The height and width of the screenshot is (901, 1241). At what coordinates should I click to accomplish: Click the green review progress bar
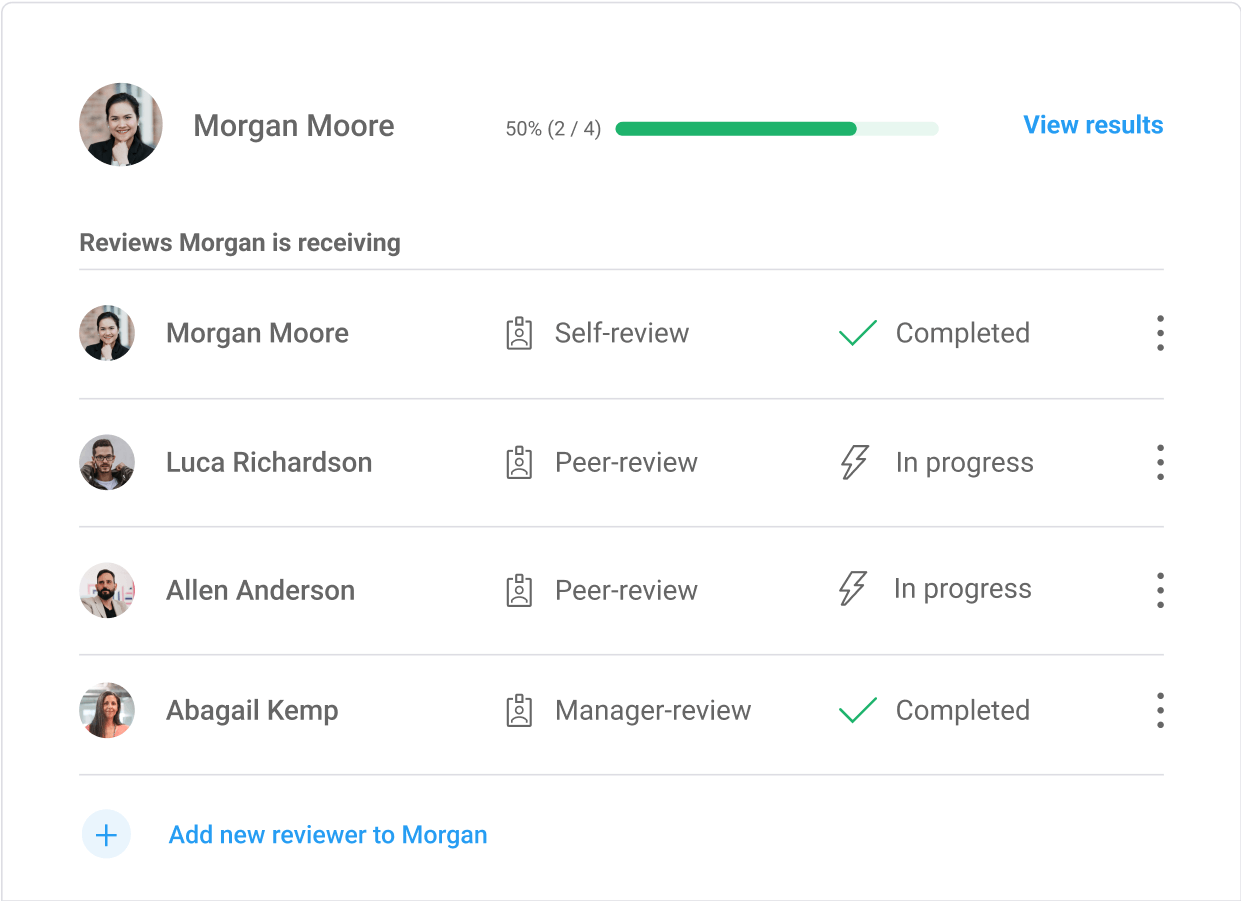coord(777,128)
